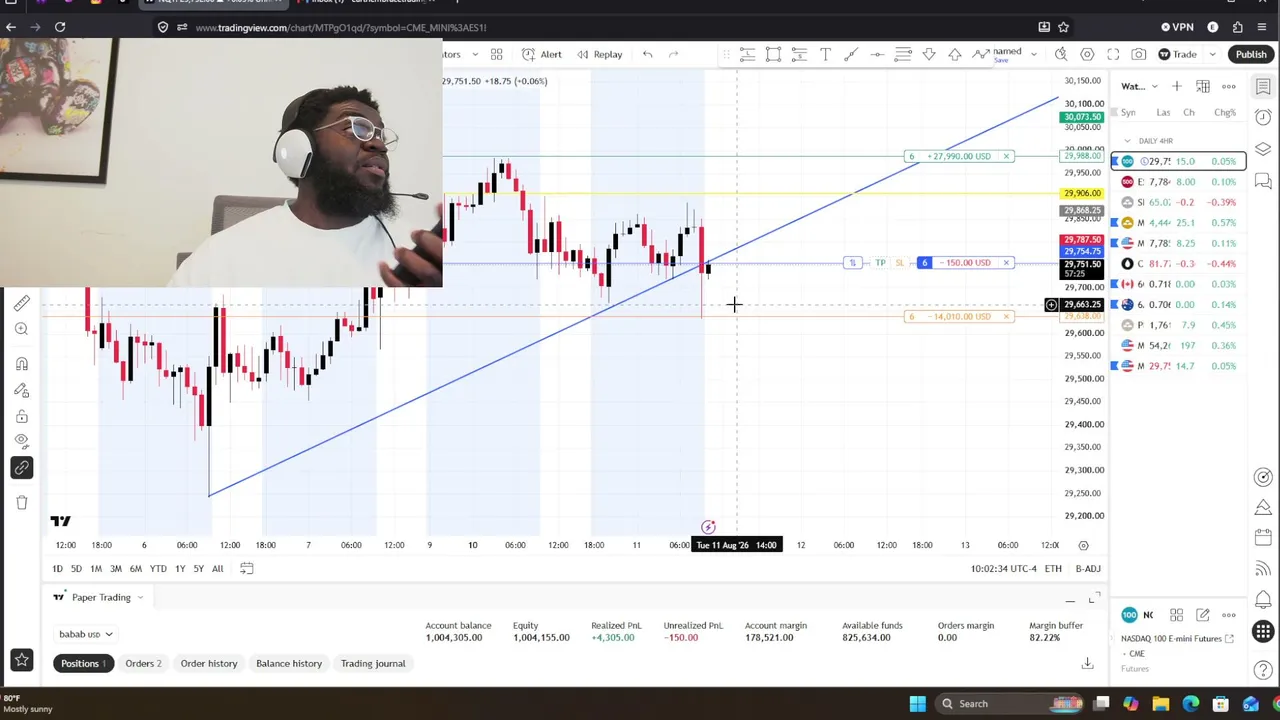The image size is (1280, 720).
Task: Download trading data export icon
Action: (1087, 663)
